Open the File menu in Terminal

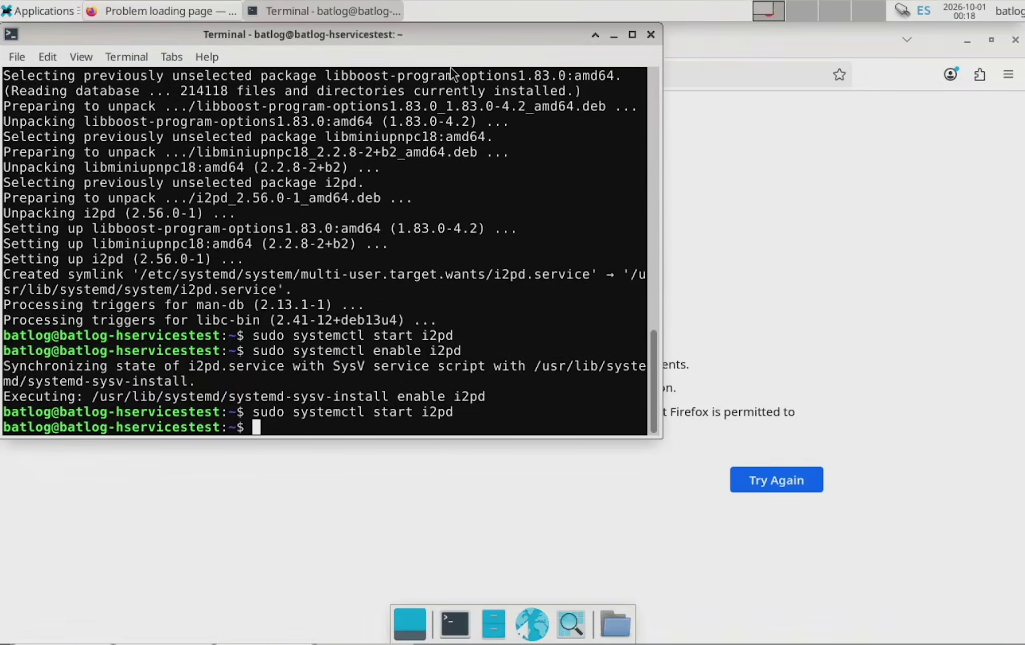17,57
